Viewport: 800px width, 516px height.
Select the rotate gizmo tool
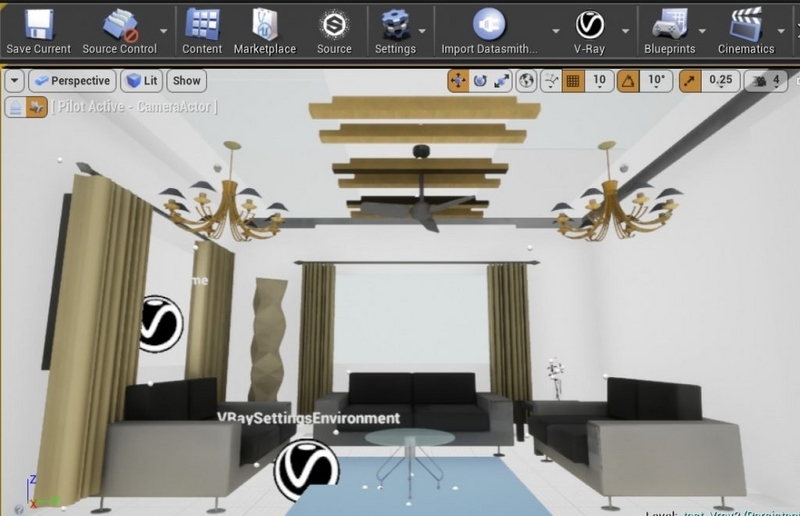[x=480, y=81]
